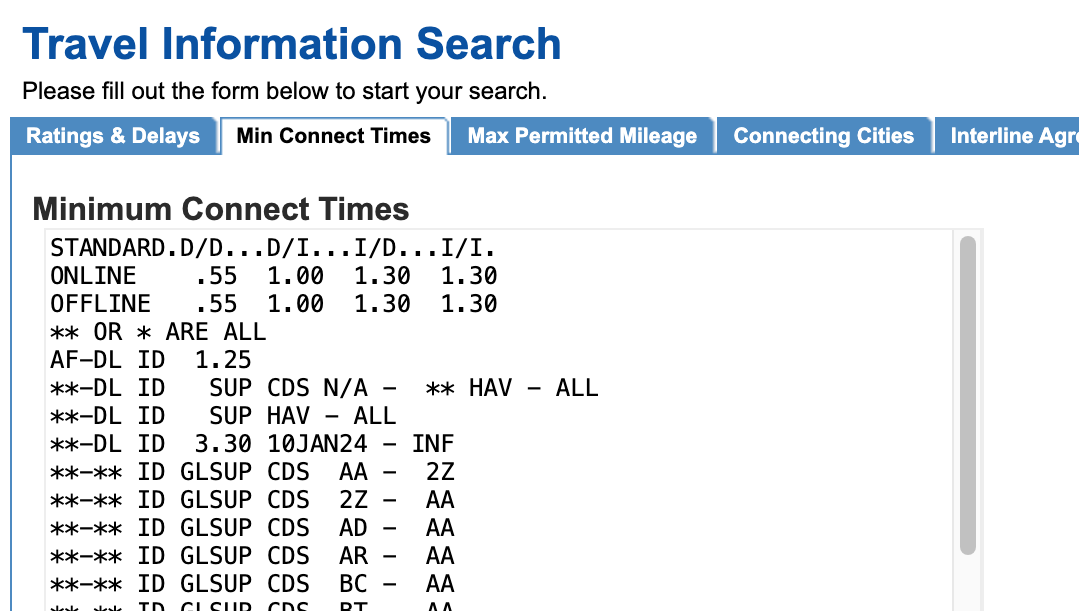
Task: Click the ** OR * ARE ALL line
Action: click(158, 331)
